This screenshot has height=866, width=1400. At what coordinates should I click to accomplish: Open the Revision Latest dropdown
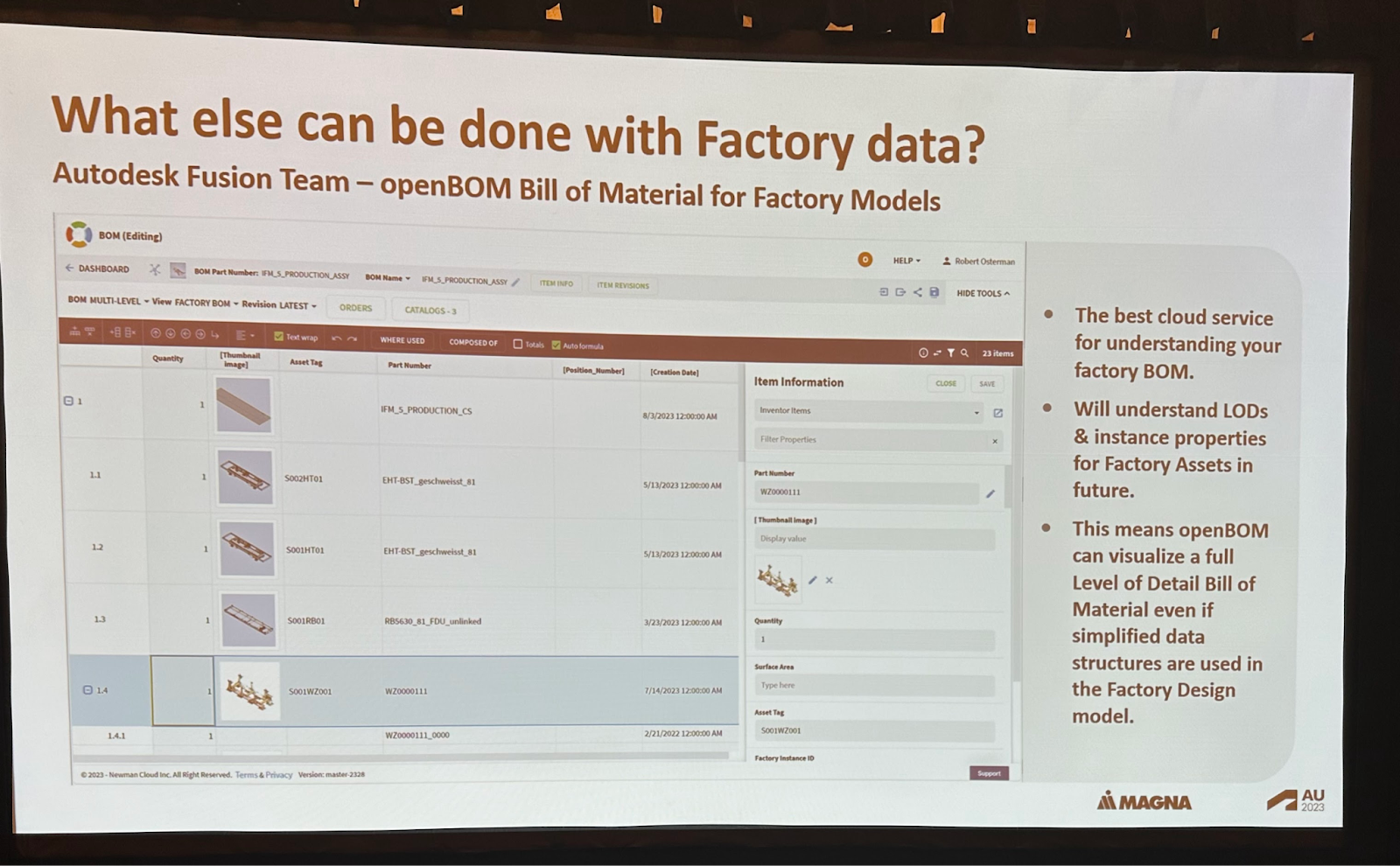(x=279, y=304)
